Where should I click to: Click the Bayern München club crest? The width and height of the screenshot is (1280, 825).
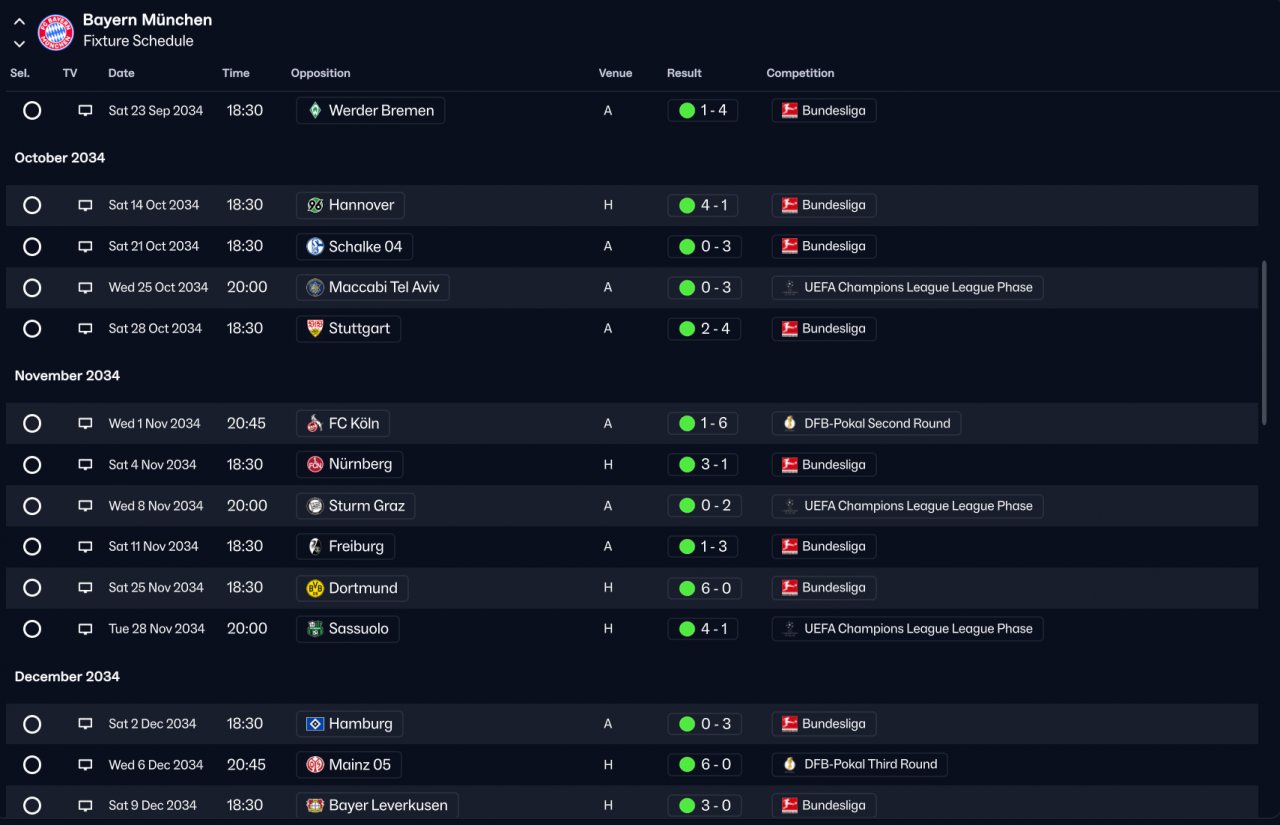[56, 32]
